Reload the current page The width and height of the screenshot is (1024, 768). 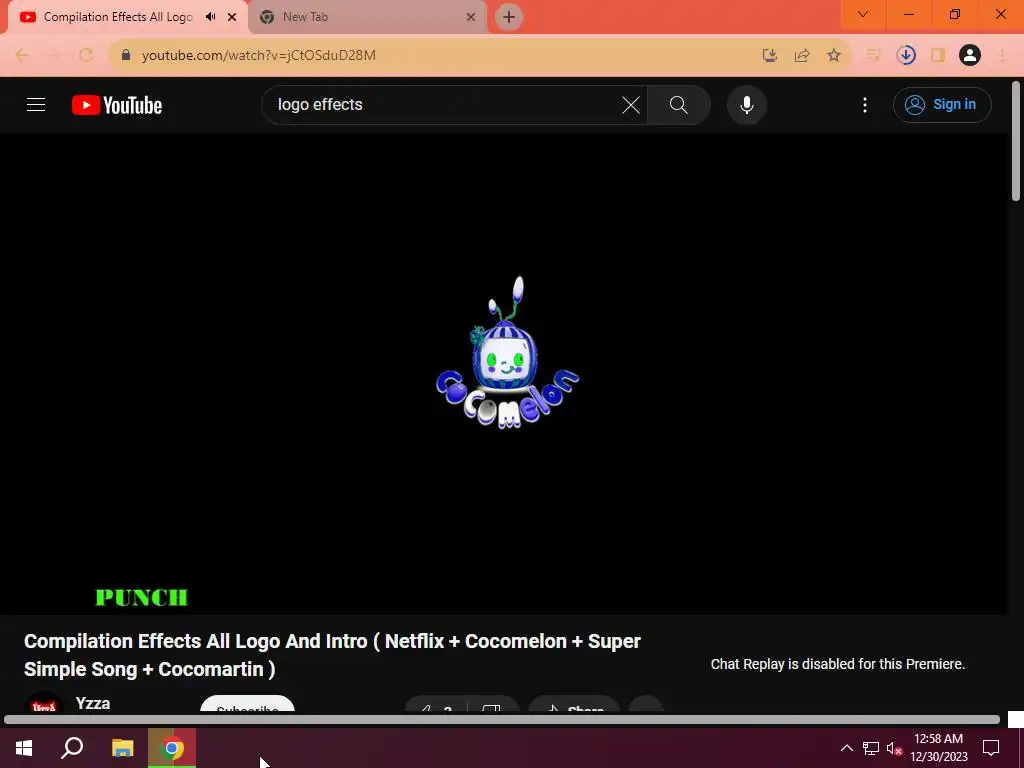point(86,55)
